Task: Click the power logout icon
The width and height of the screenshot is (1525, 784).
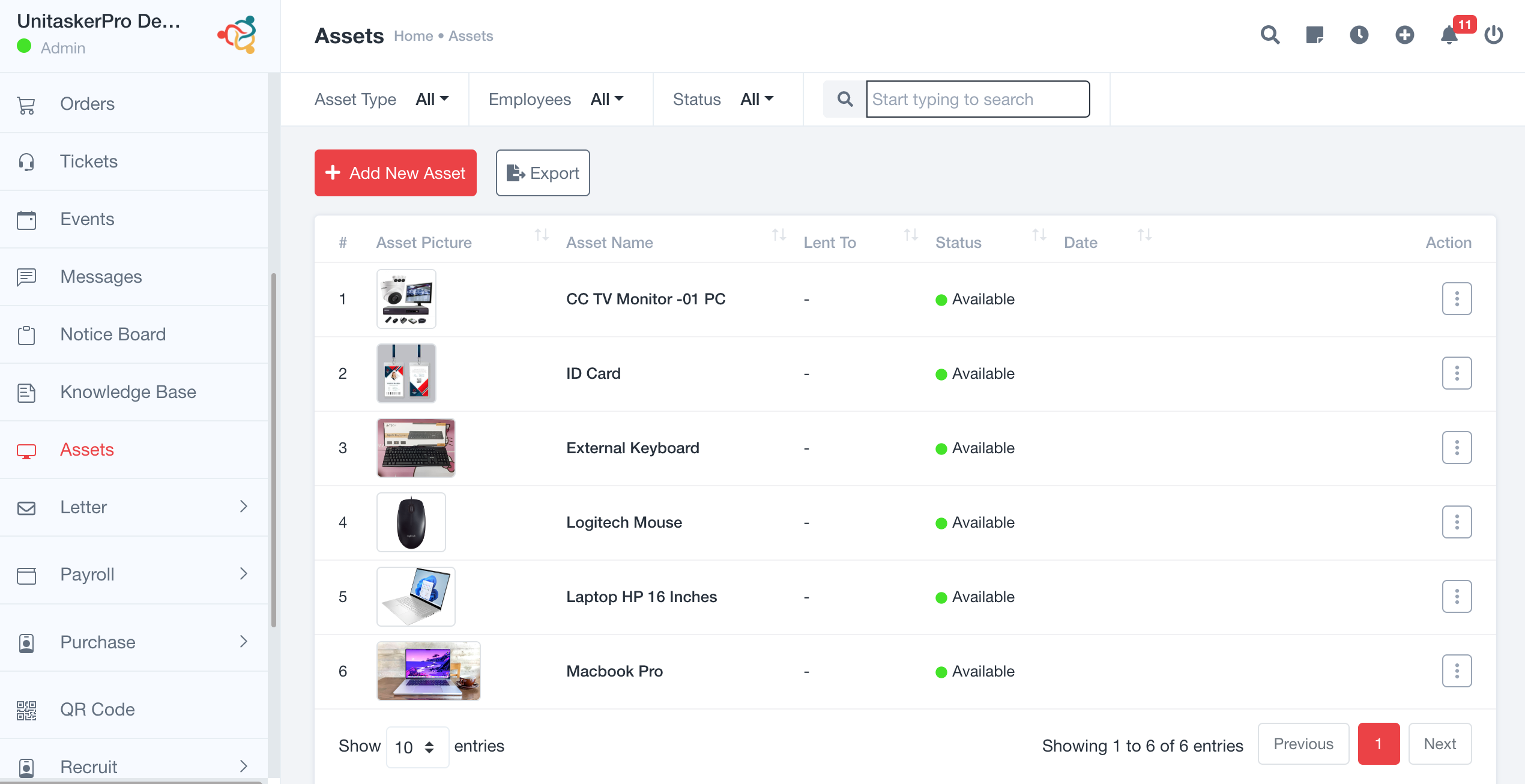Action: (x=1494, y=35)
